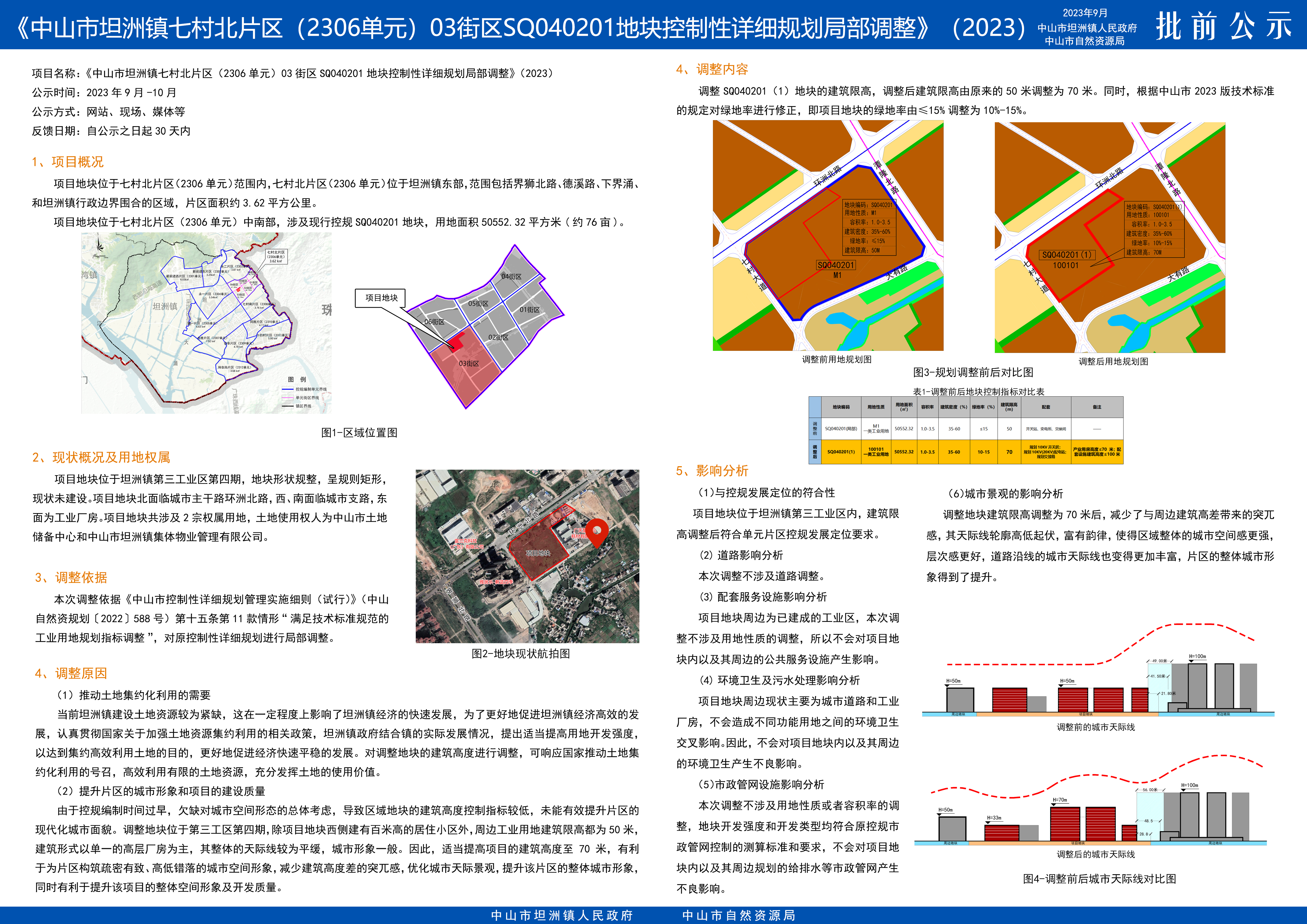1307x924 pixels.
Task: Click the 1、项目概况 section heading
Action: click(68, 162)
